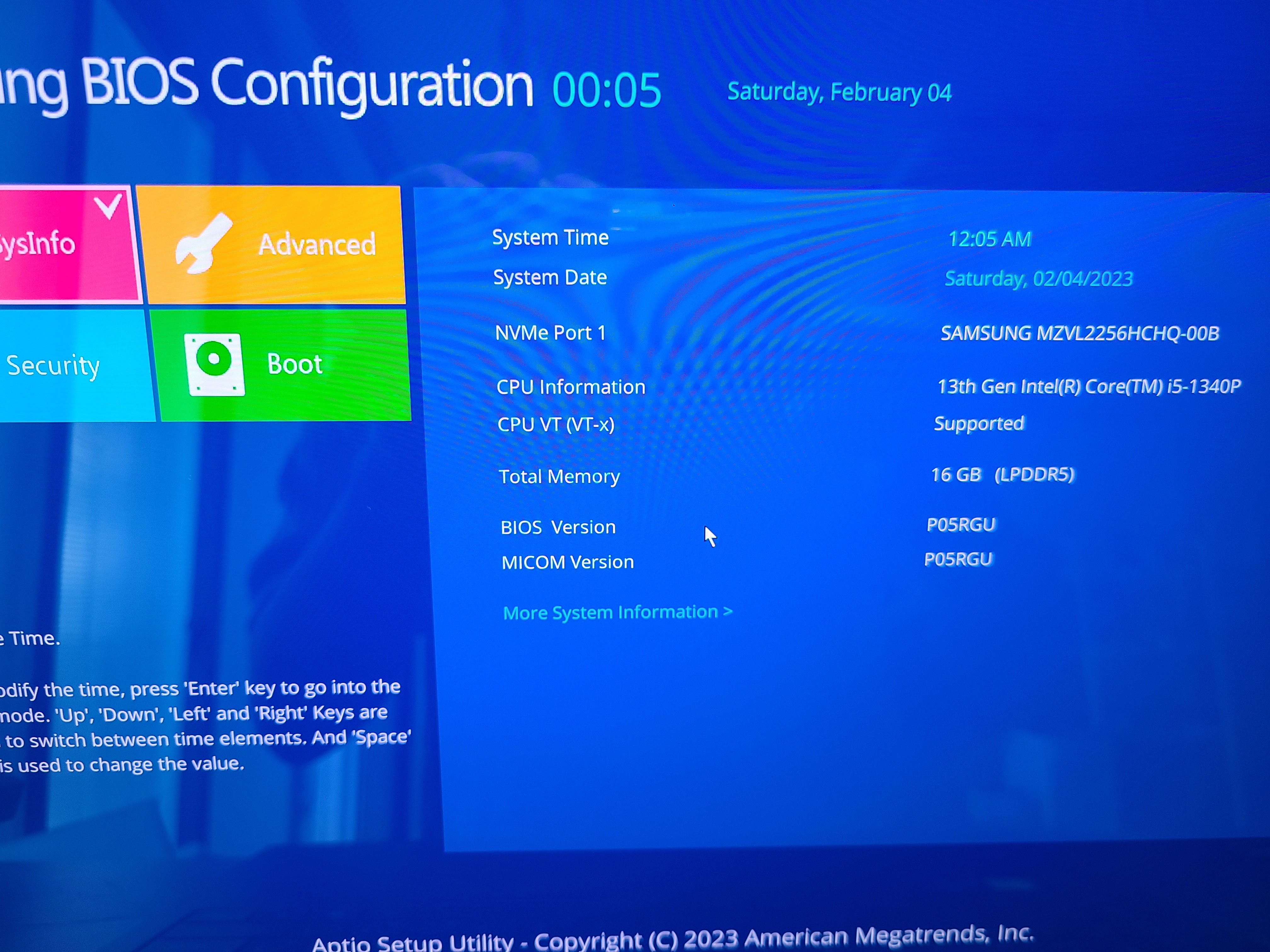This screenshot has height=952, width=1270.
Task: Open the Advanced settings tile
Action: point(271,245)
